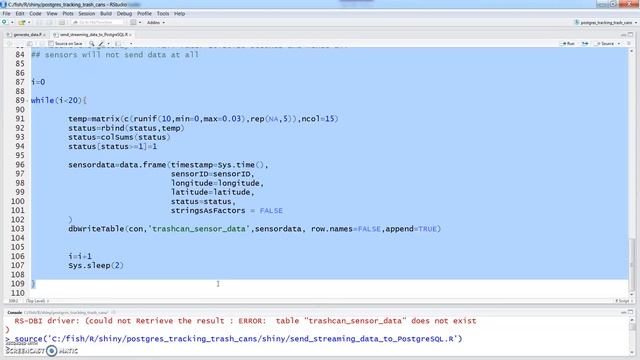Open the Build menu
Viewport: 640px width, 360px height.
[x=106, y=13]
